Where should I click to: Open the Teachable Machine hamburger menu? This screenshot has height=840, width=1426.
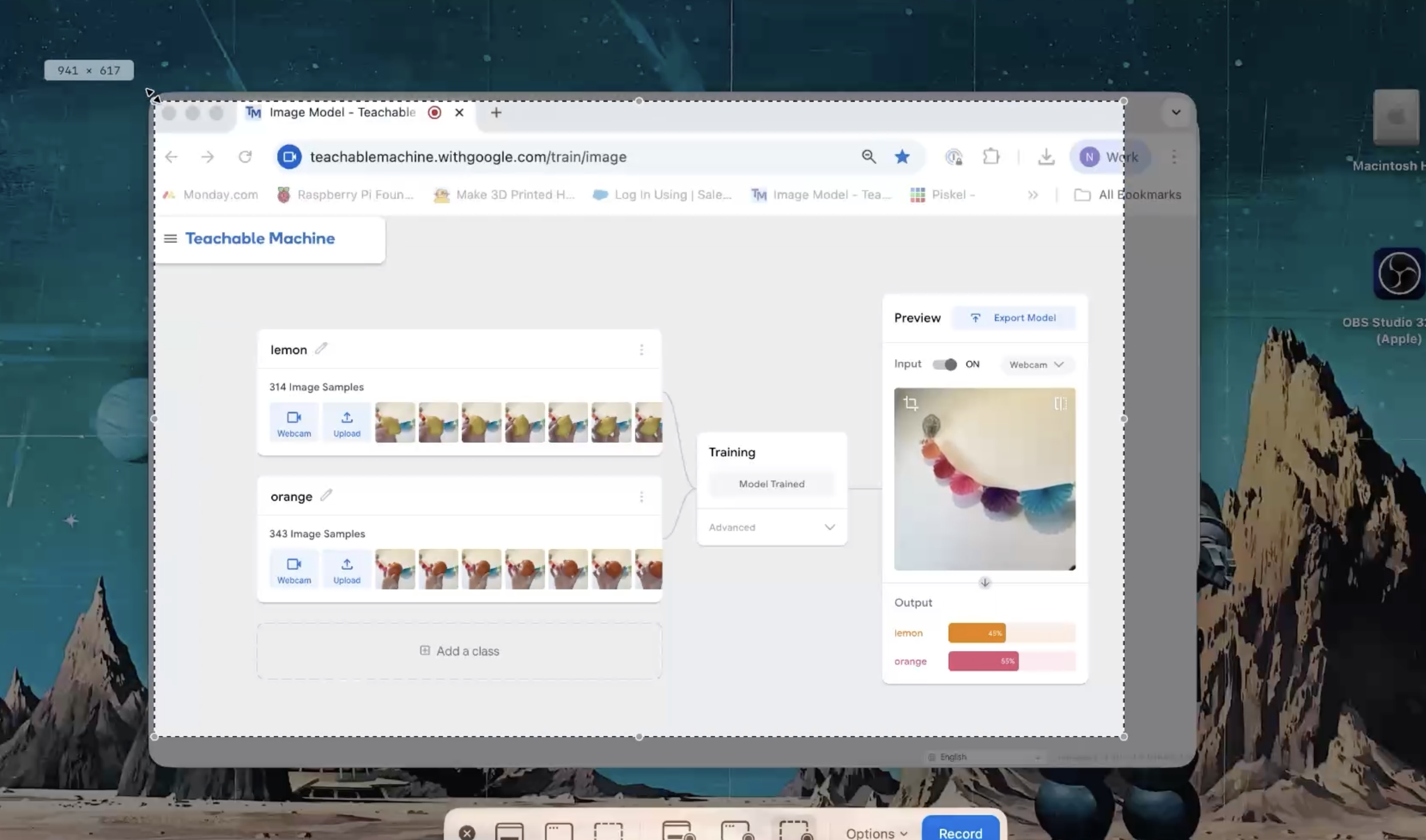pyautogui.click(x=171, y=239)
